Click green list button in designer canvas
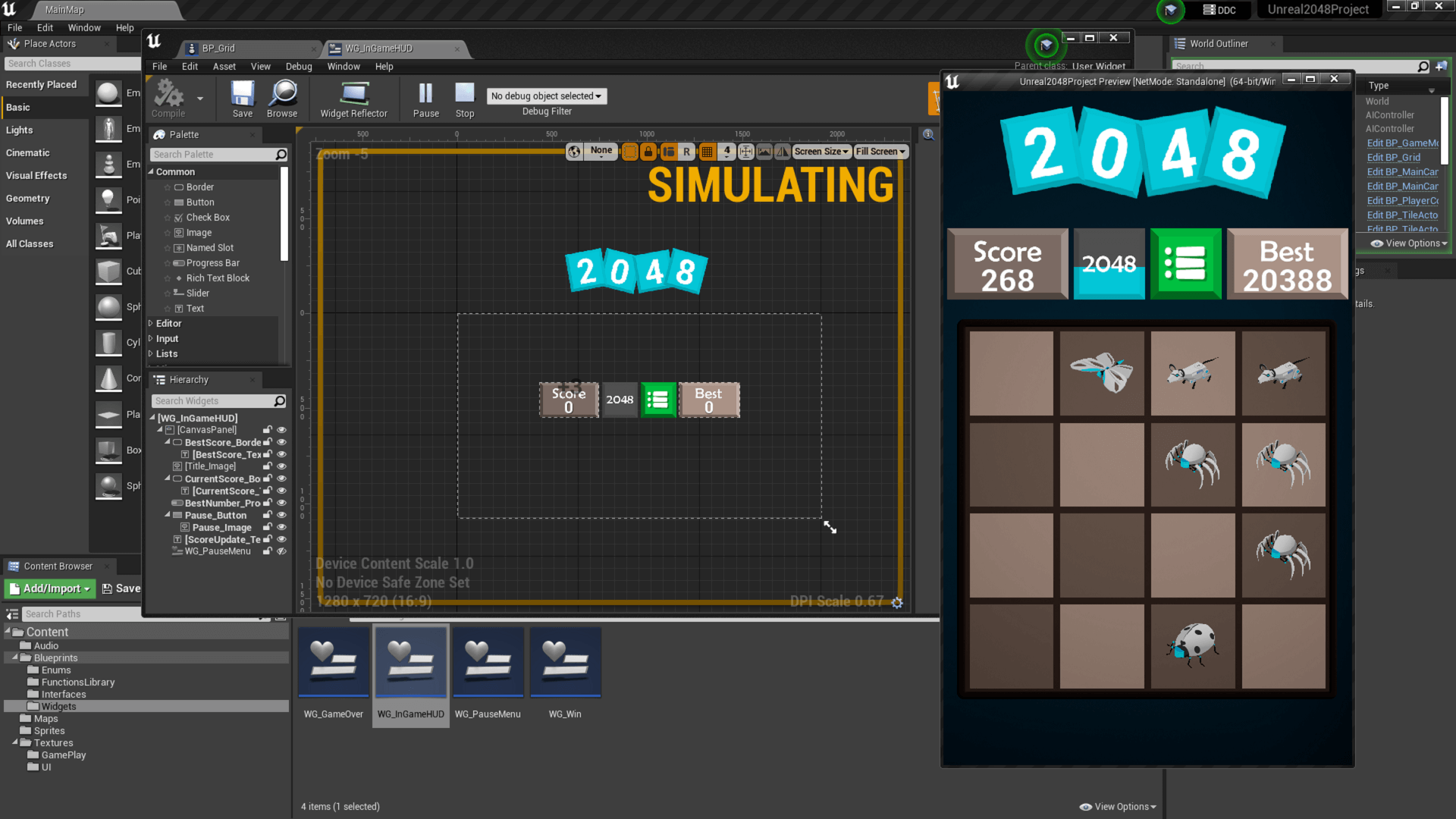 (658, 400)
